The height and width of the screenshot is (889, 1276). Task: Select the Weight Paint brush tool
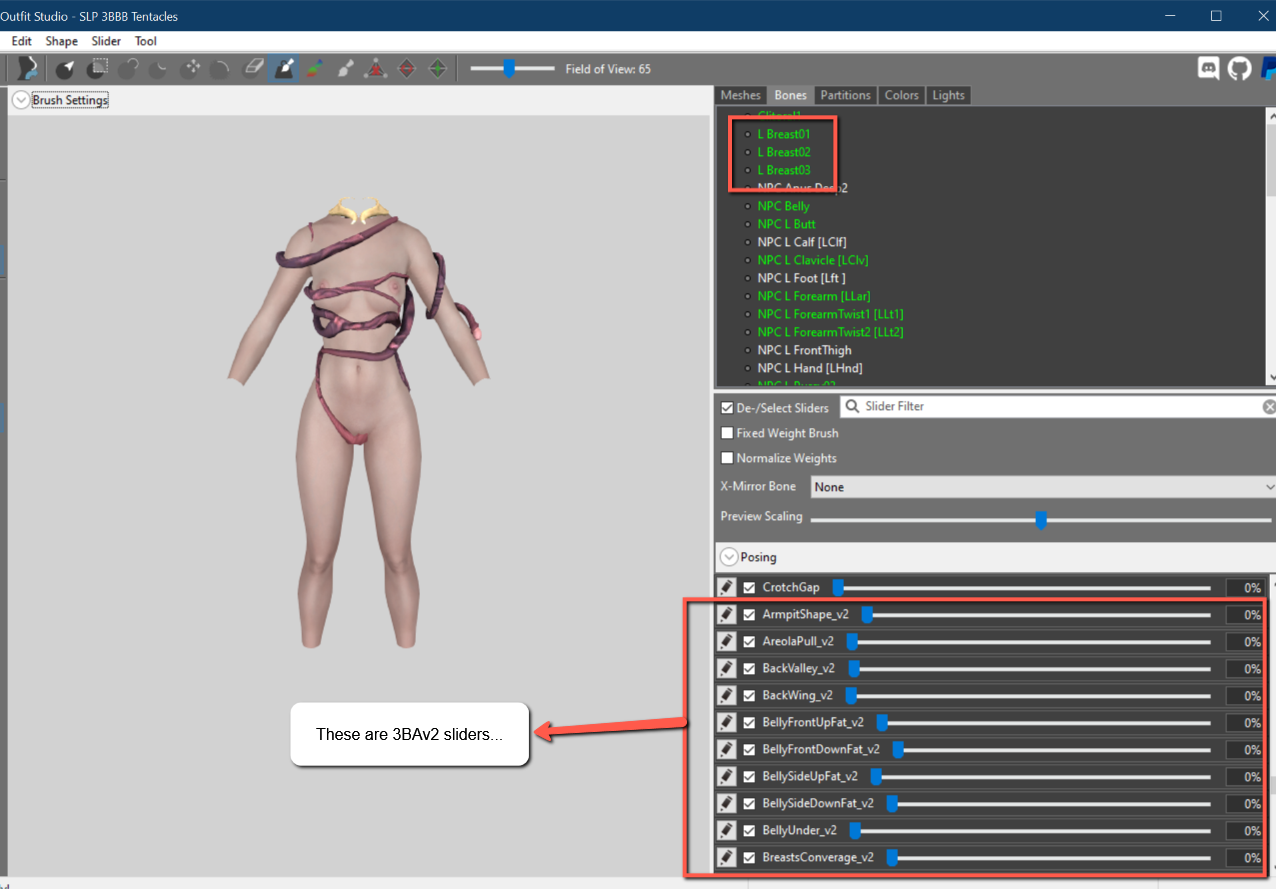(284, 69)
